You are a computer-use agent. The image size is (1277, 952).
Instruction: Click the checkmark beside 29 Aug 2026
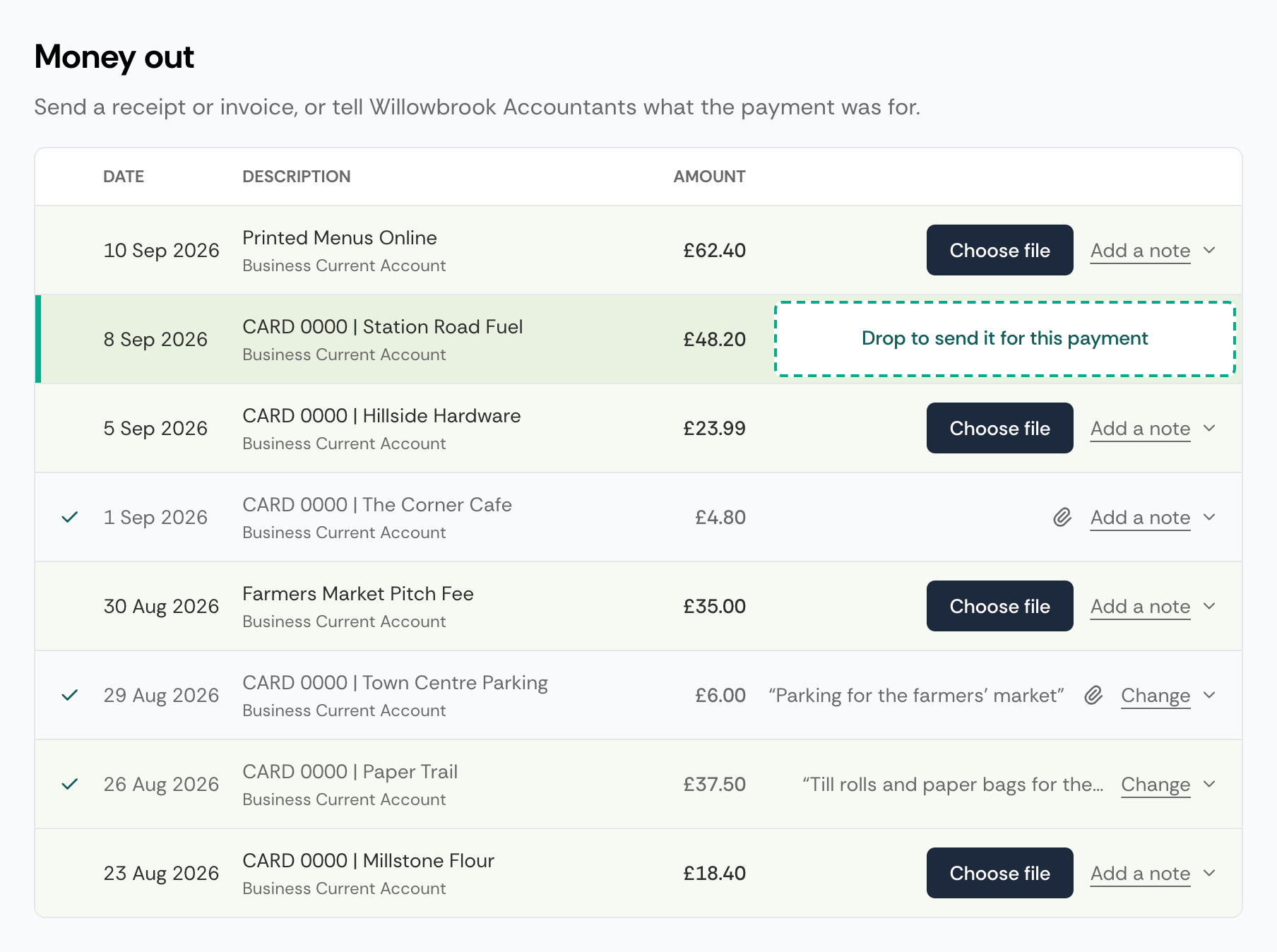(69, 695)
